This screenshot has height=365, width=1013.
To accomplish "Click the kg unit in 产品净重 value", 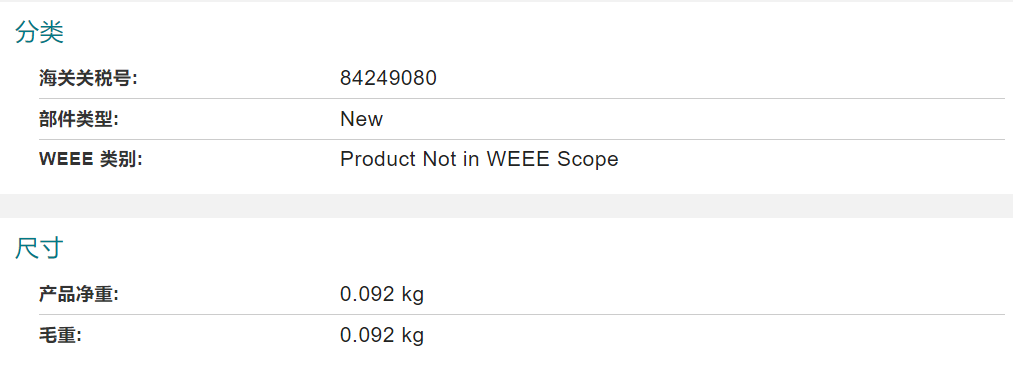I will [412, 295].
